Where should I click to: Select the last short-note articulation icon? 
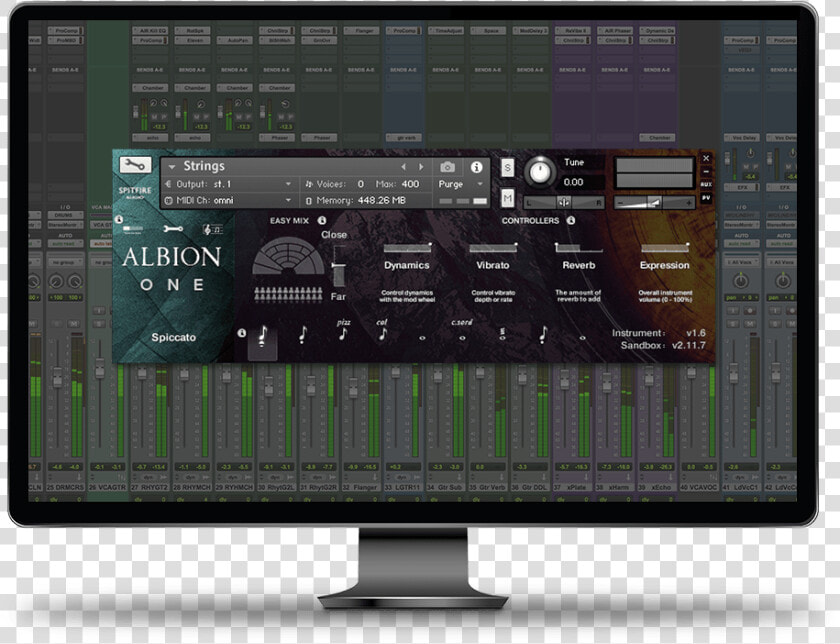(543, 335)
